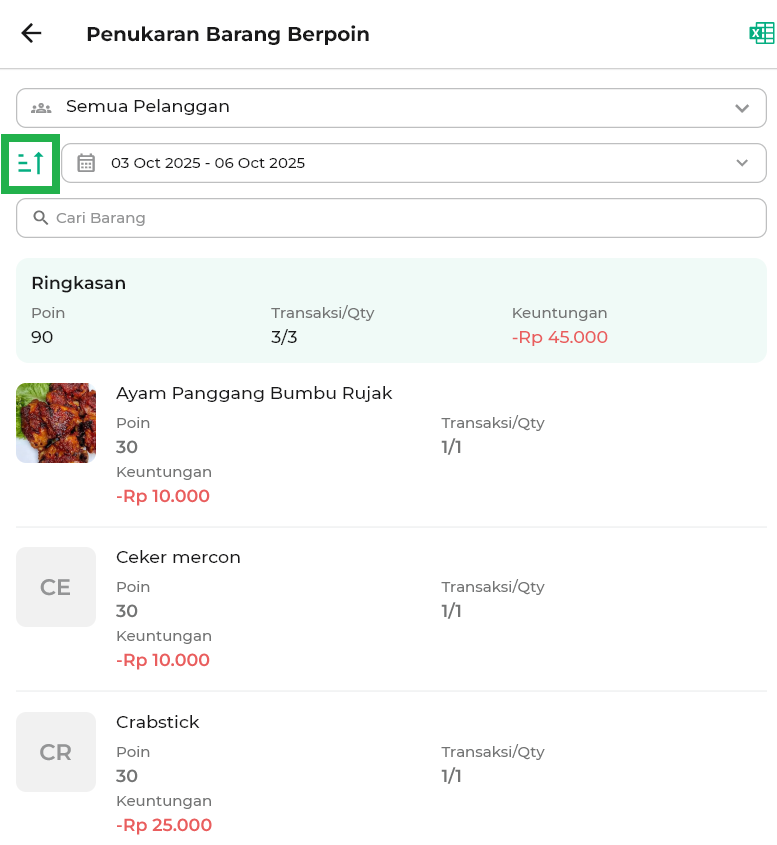
Task: Open the Ayam Panggang product photo
Action: click(56, 423)
